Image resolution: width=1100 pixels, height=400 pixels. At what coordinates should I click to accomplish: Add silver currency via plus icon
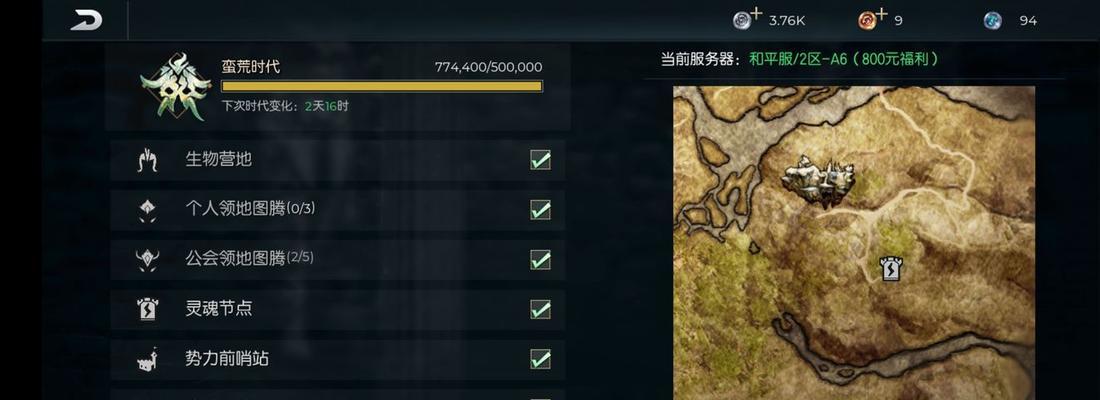coord(756,13)
